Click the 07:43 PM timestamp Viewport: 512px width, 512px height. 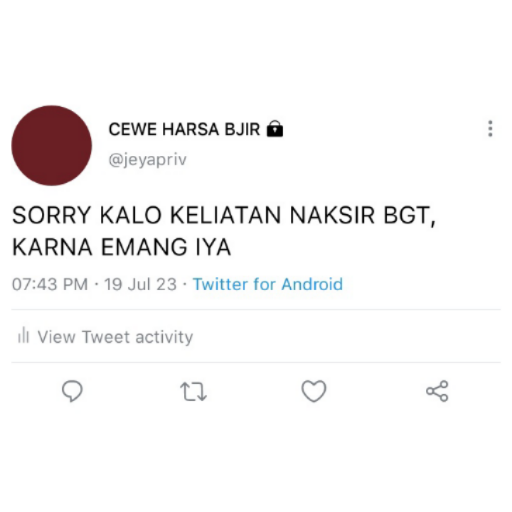(50, 285)
